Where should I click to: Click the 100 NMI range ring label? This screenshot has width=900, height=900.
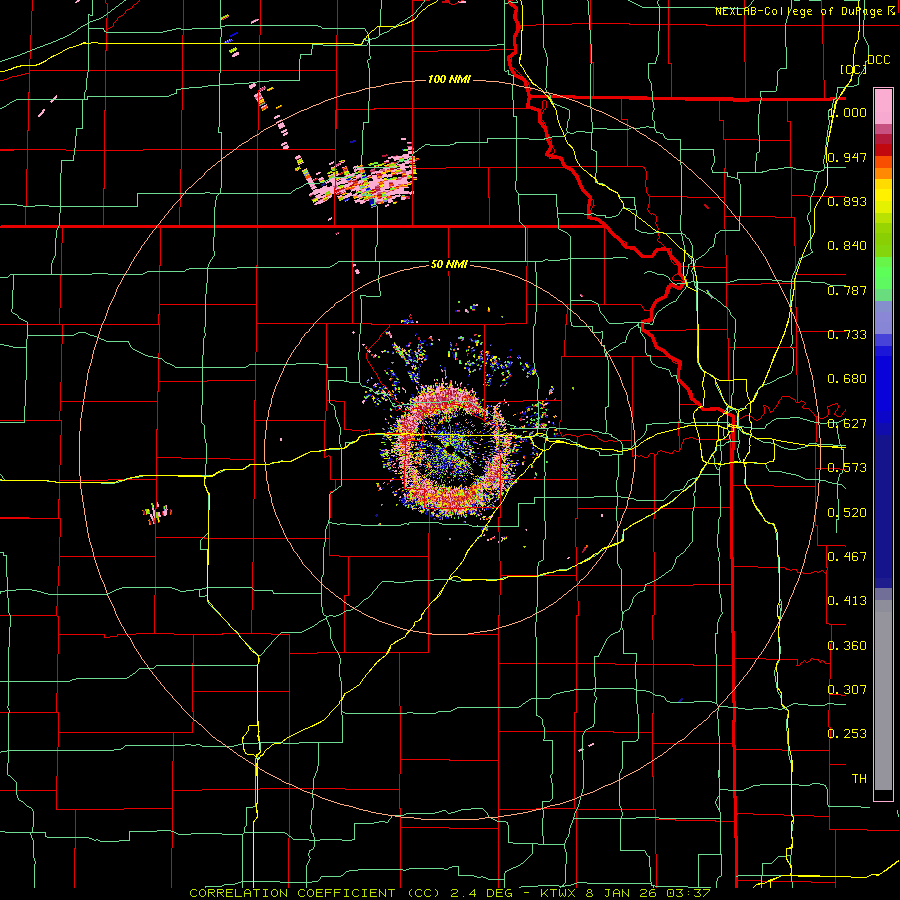pos(449,79)
